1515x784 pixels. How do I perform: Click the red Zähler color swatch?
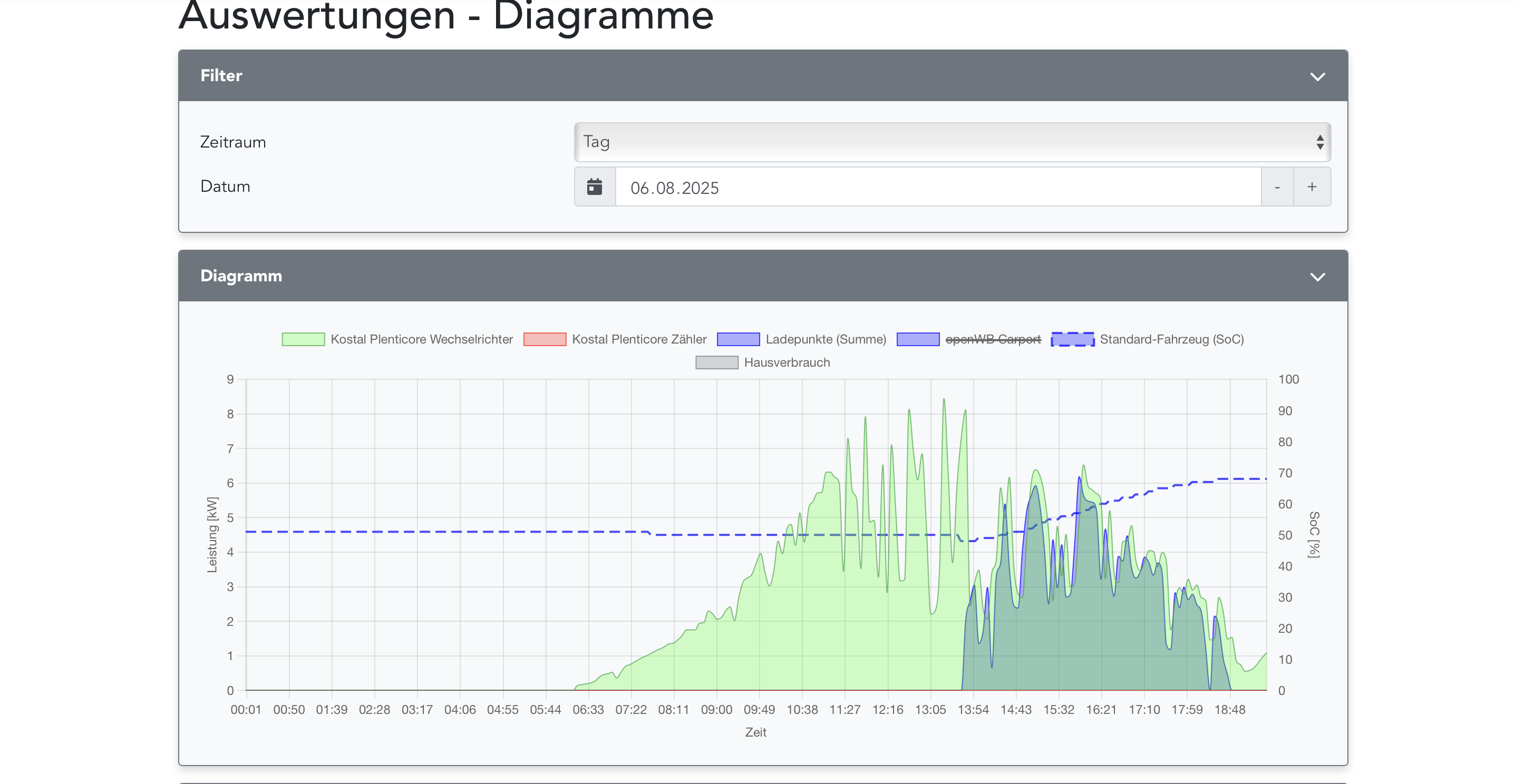pyautogui.click(x=545, y=339)
